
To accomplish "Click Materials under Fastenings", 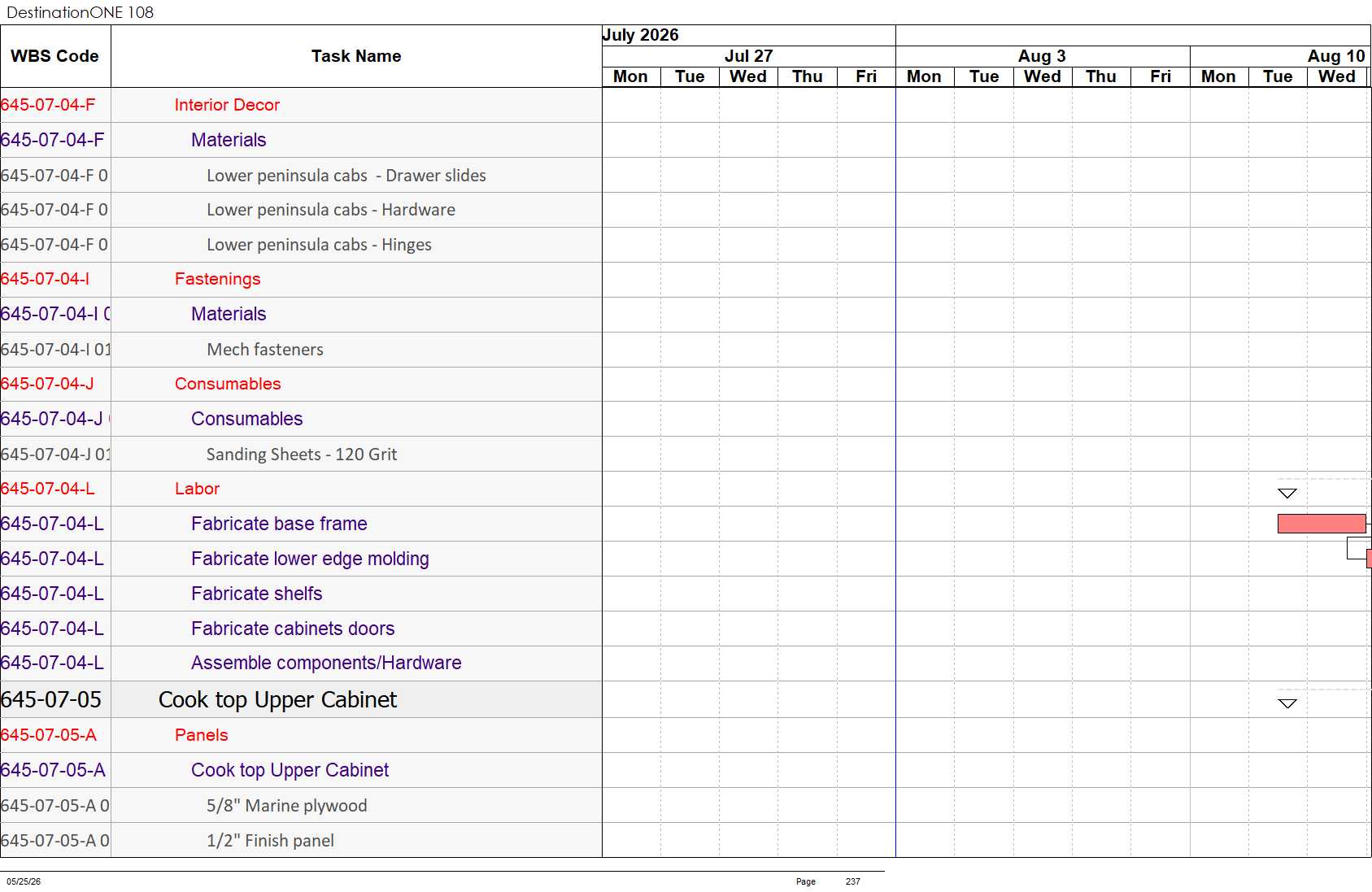I will (x=229, y=314).
